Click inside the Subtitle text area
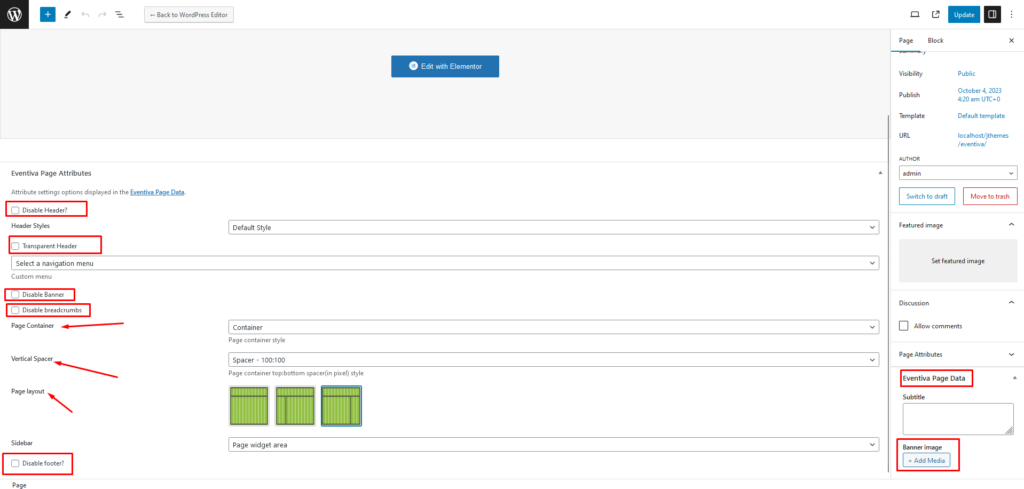Screen dimensions: 1024x489 click(x=958, y=419)
